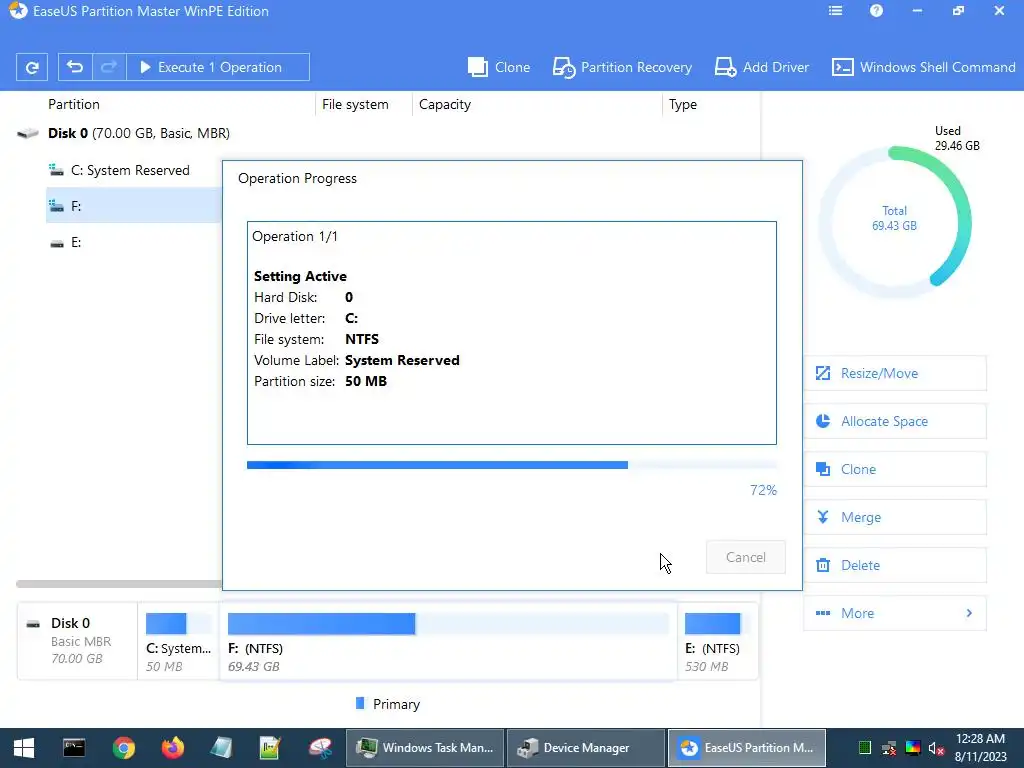This screenshot has width=1024, height=768.
Task: Execute 1 Operation
Action: pos(217,67)
